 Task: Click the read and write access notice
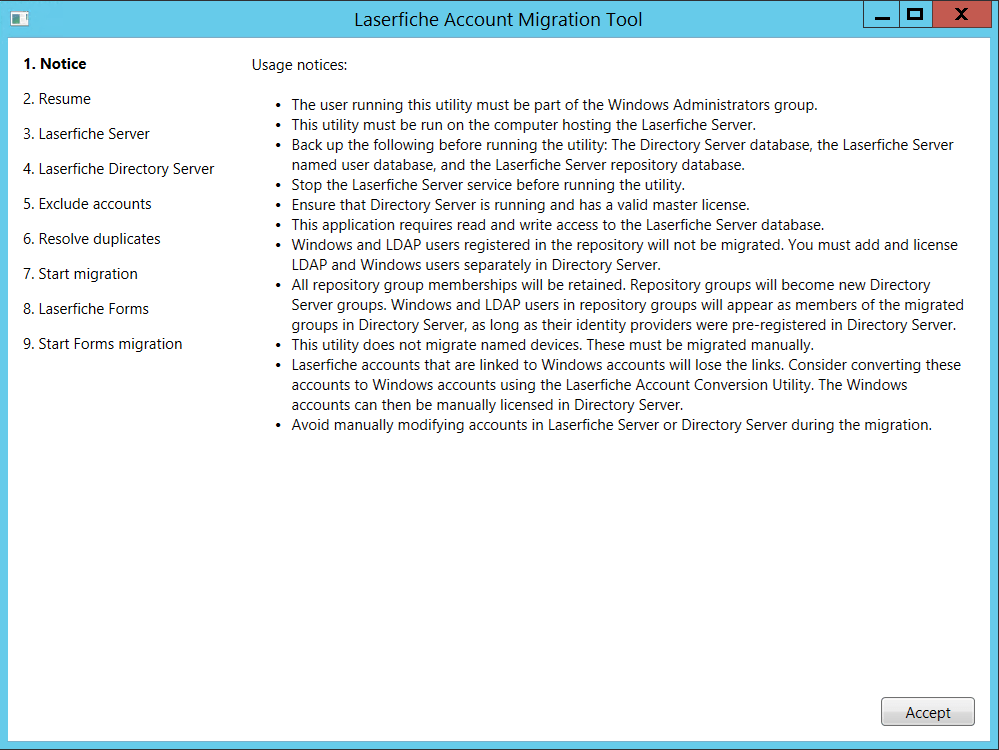(x=557, y=225)
